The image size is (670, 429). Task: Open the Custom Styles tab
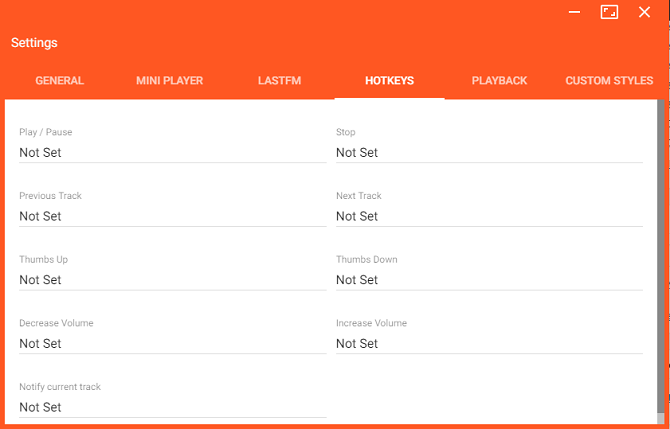pyautogui.click(x=609, y=81)
